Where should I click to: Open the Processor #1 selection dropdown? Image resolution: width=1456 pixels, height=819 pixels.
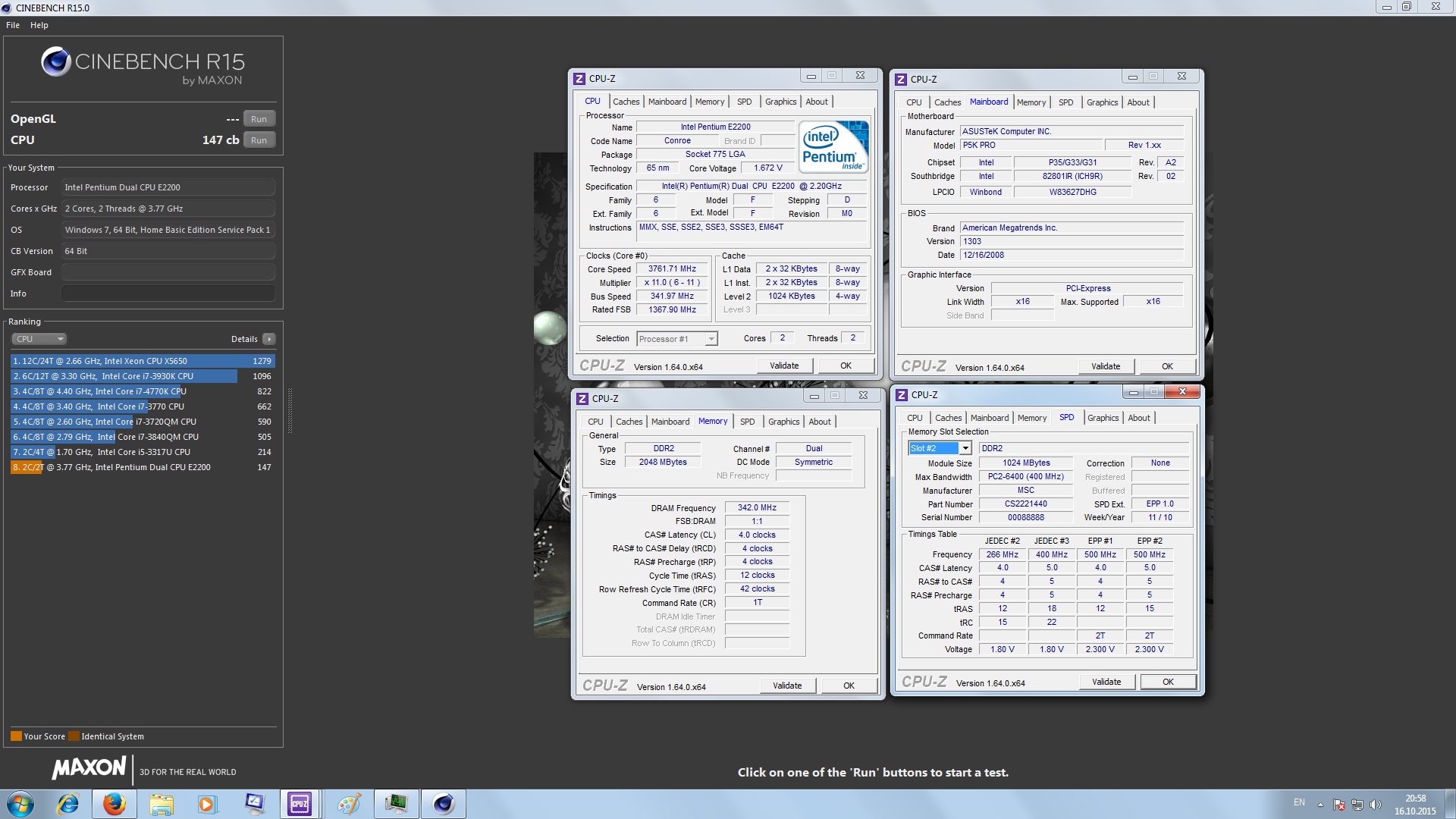[x=677, y=339]
